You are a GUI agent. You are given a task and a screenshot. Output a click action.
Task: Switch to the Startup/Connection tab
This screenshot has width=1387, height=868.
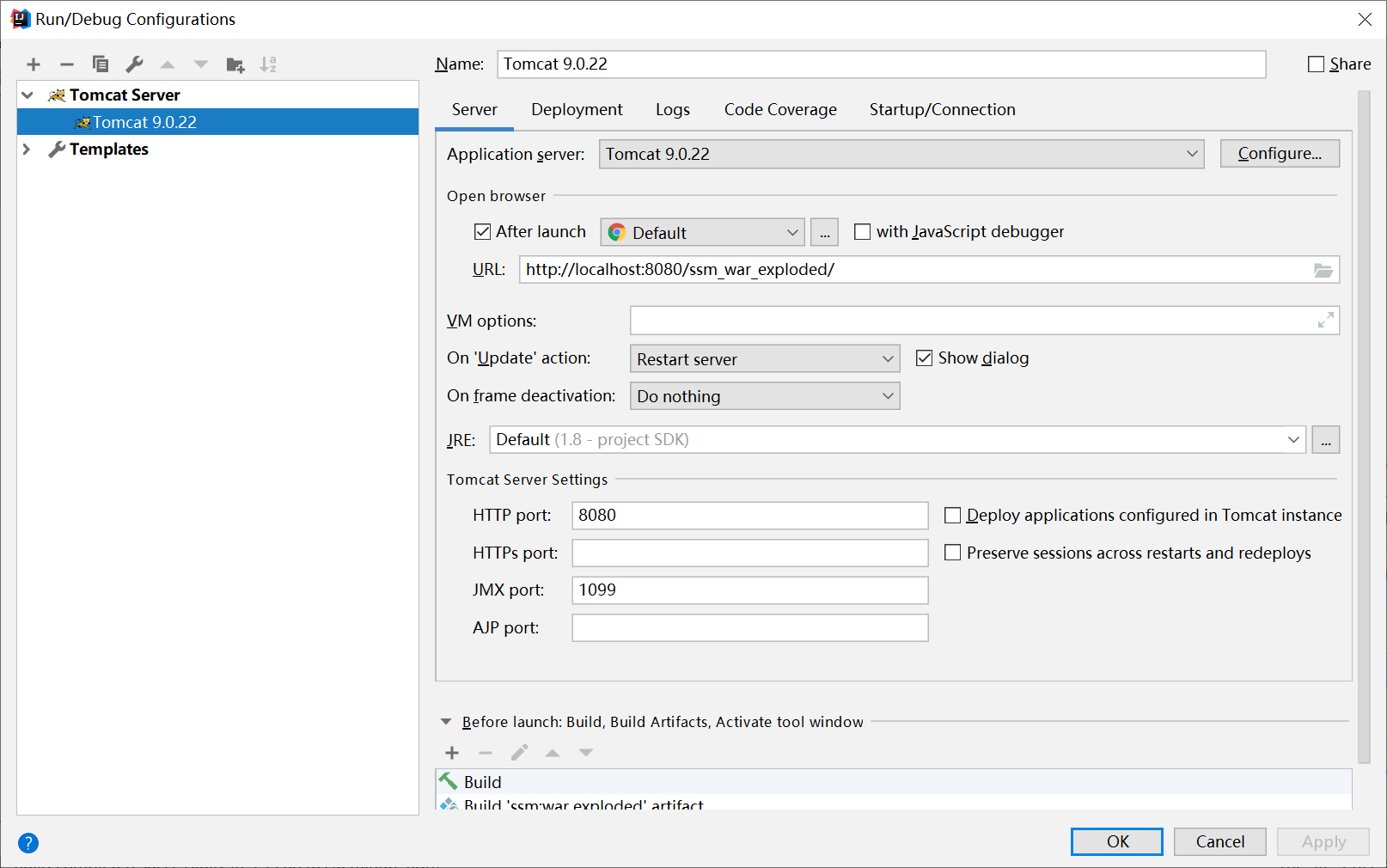(x=942, y=110)
